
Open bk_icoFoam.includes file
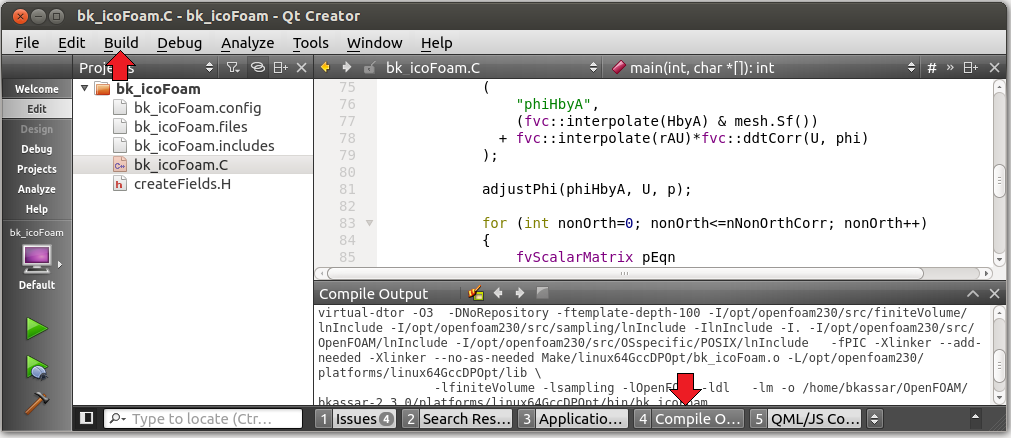(204, 146)
